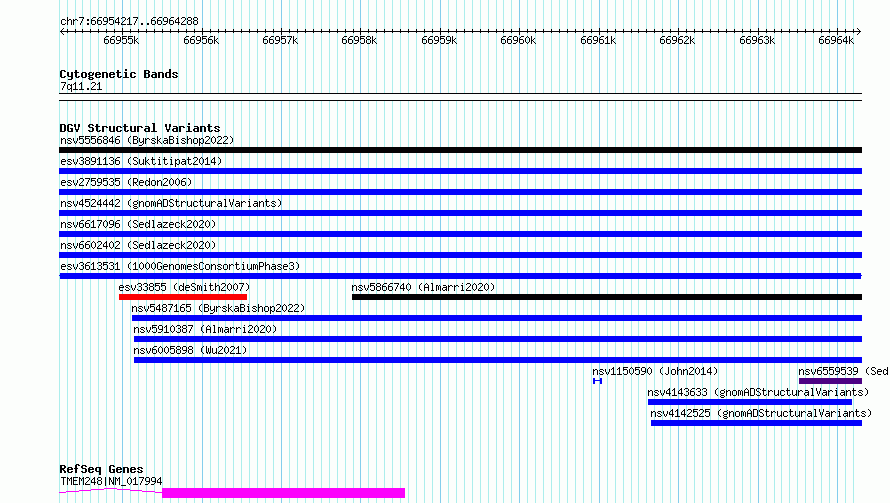This screenshot has width=890, height=503.
Task: Click the 66955k ruler tick label
Action: (x=121, y=40)
